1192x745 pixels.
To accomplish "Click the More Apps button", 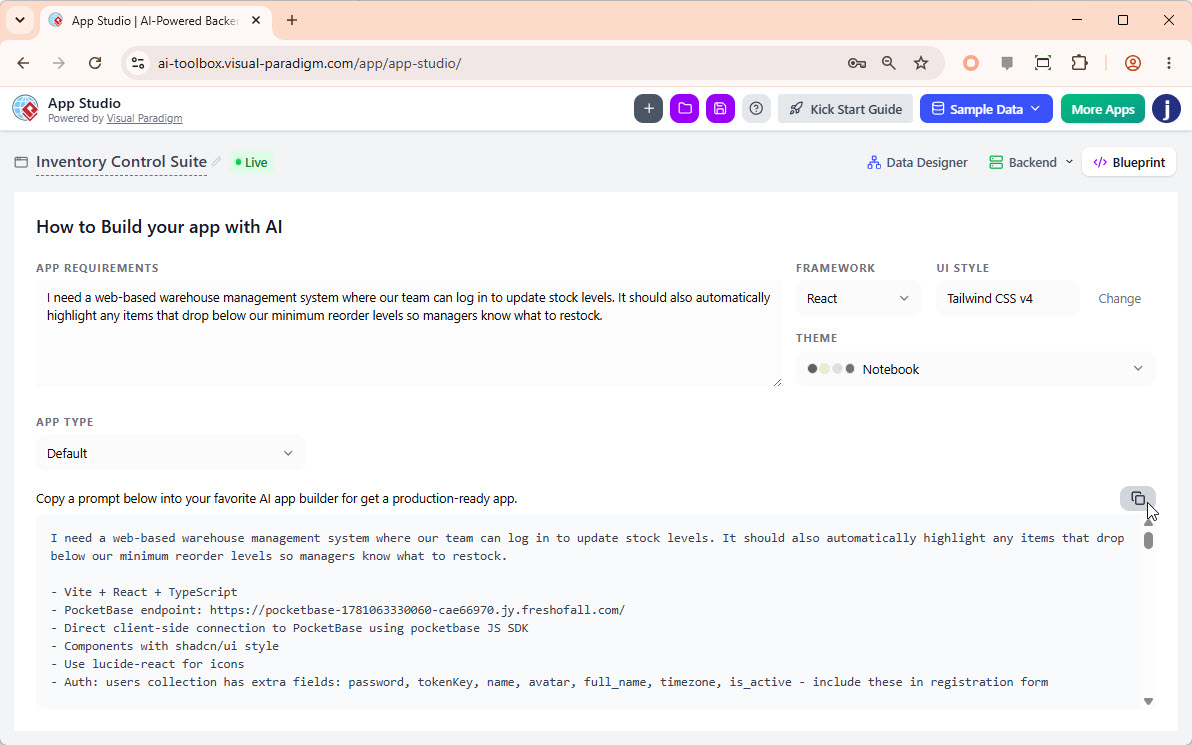I will tap(1102, 109).
